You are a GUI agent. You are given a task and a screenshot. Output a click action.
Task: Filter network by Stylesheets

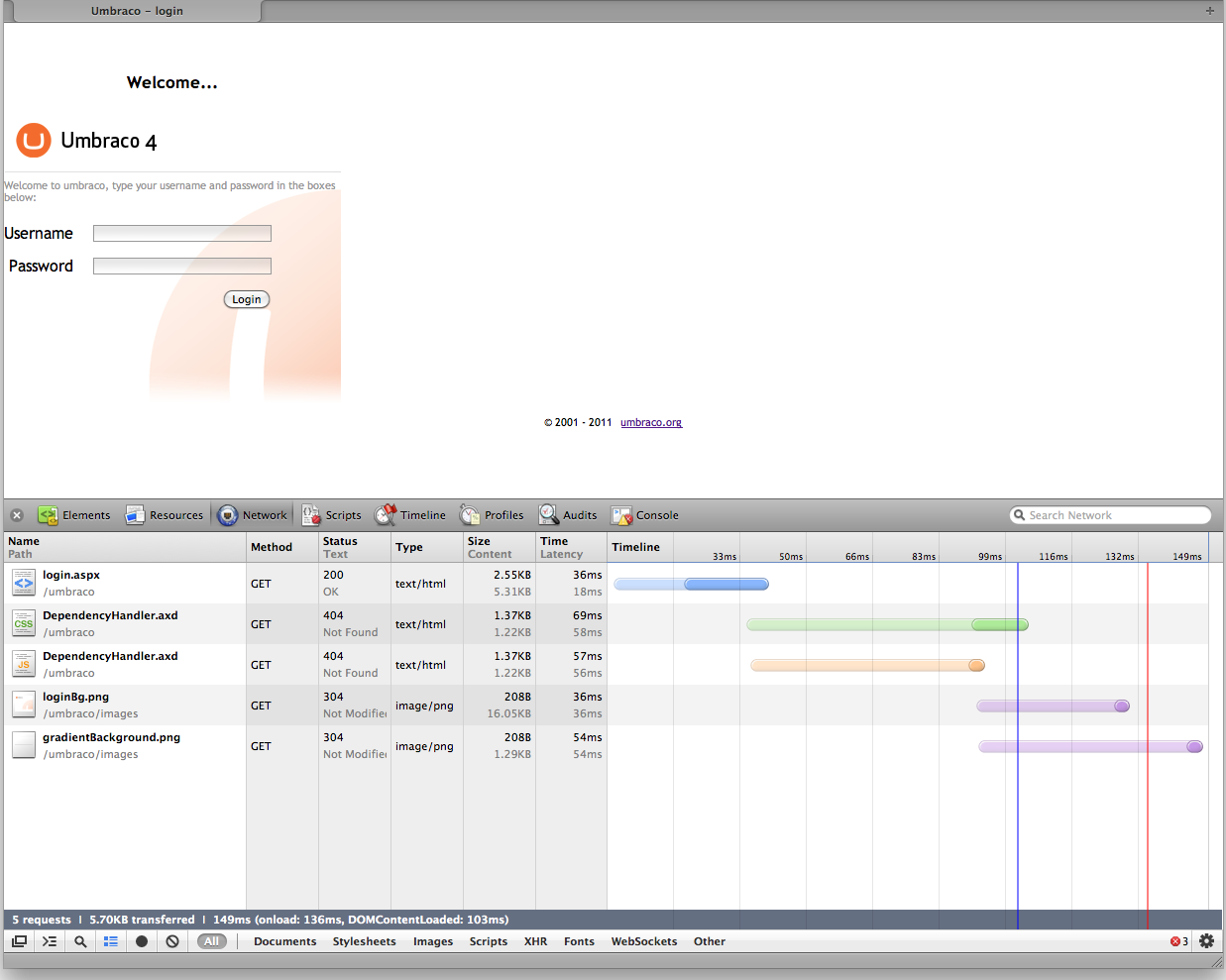coord(364,941)
